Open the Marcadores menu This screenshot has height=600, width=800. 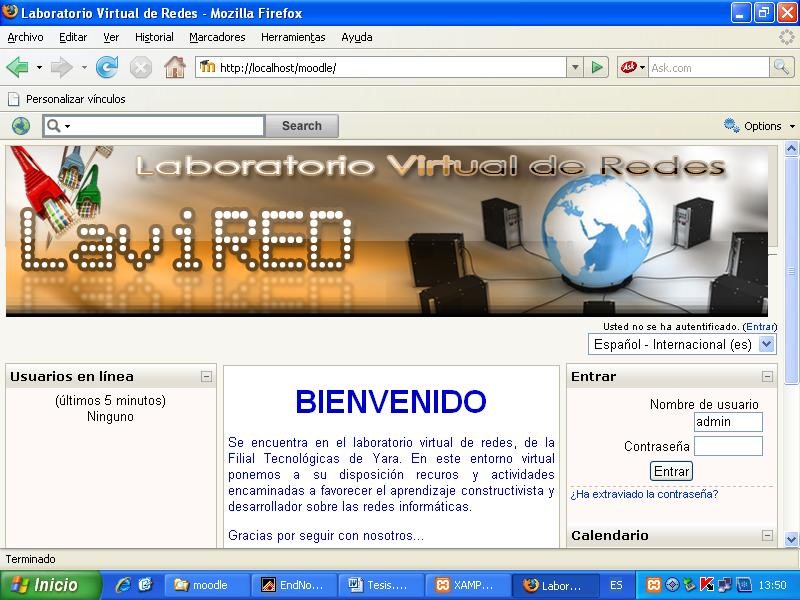(x=217, y=37)
